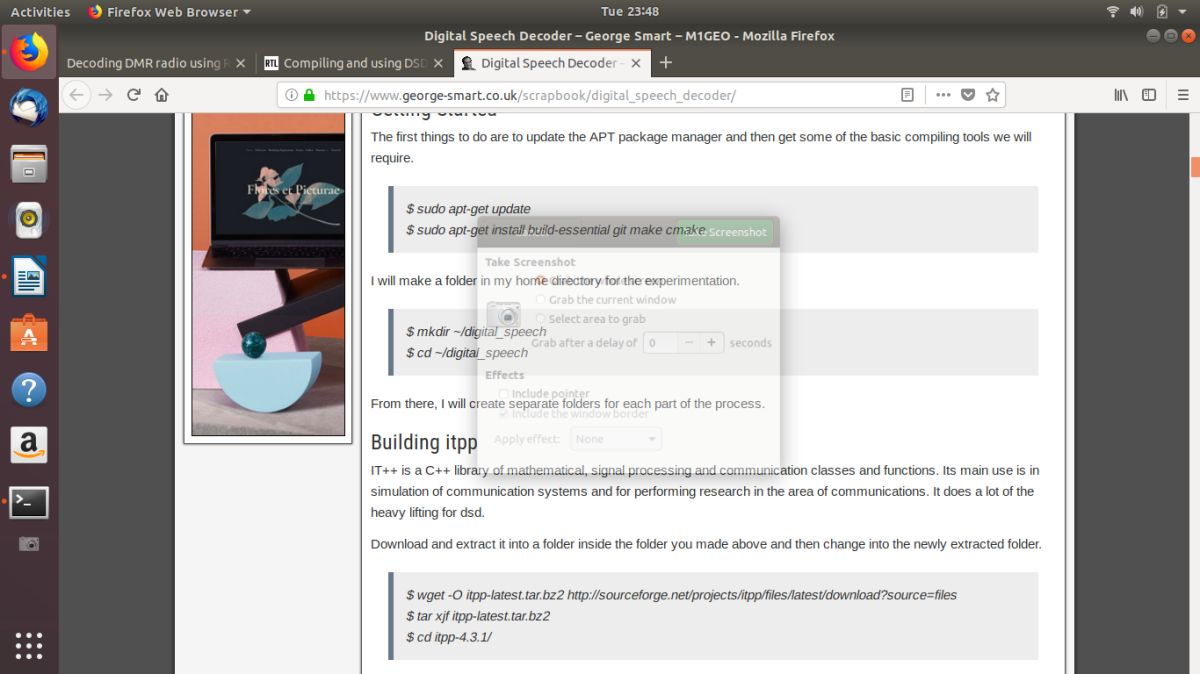Click the green Take Screenshot button

[724, 232]
